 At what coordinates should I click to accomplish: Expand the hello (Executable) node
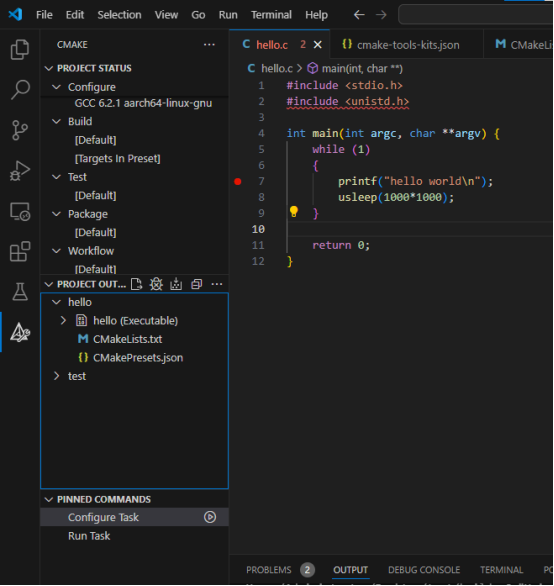coord(63,321)
